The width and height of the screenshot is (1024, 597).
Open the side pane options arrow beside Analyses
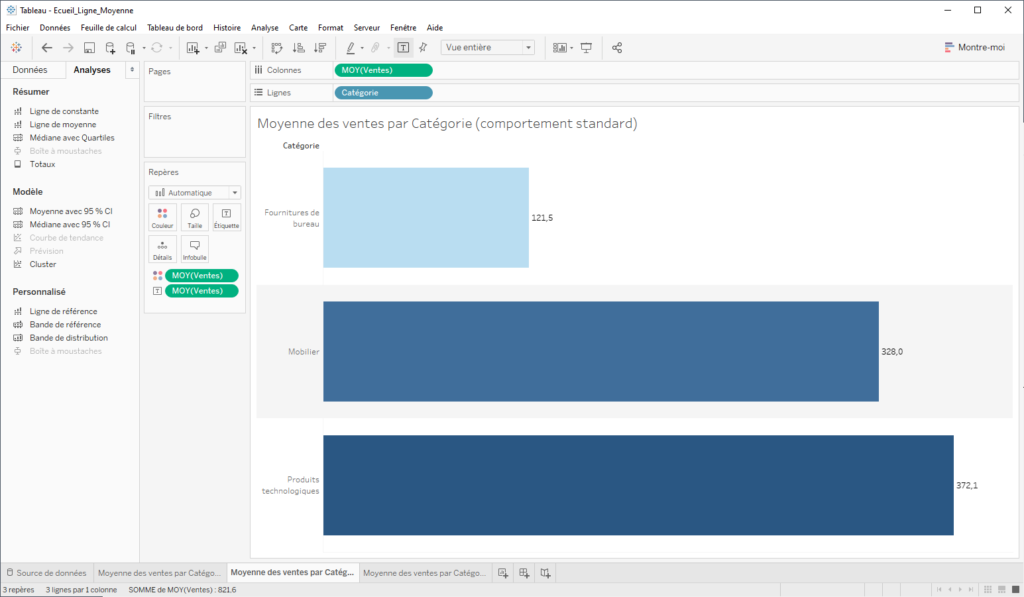(133, 70)
